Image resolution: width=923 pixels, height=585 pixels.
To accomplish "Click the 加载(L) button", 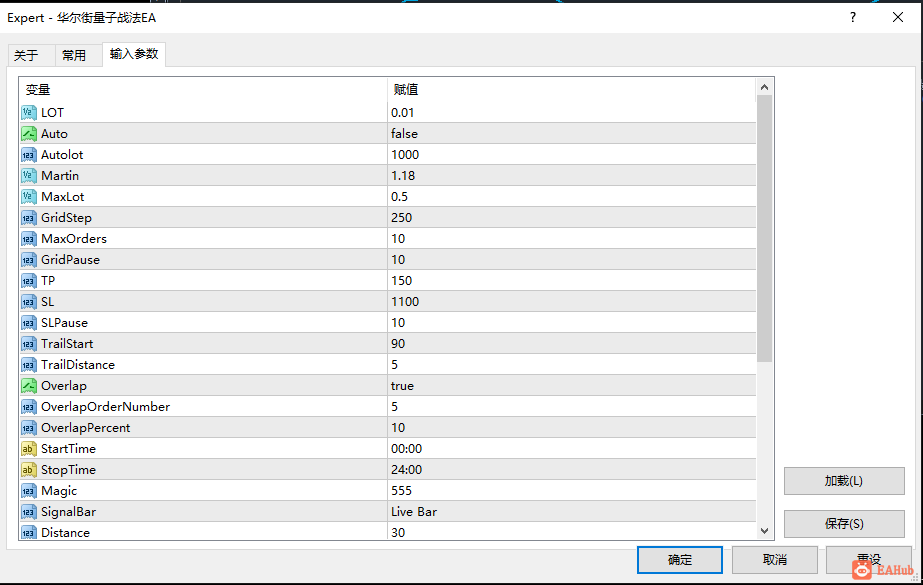I will point(844,481).
